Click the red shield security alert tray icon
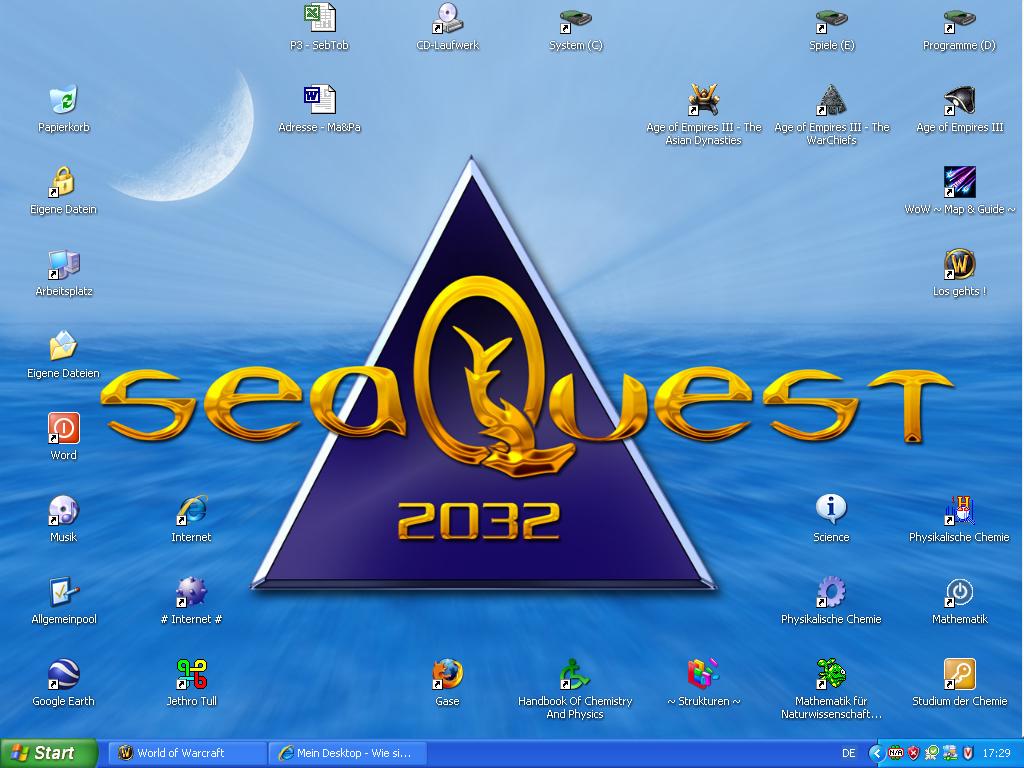 (913, 753)
